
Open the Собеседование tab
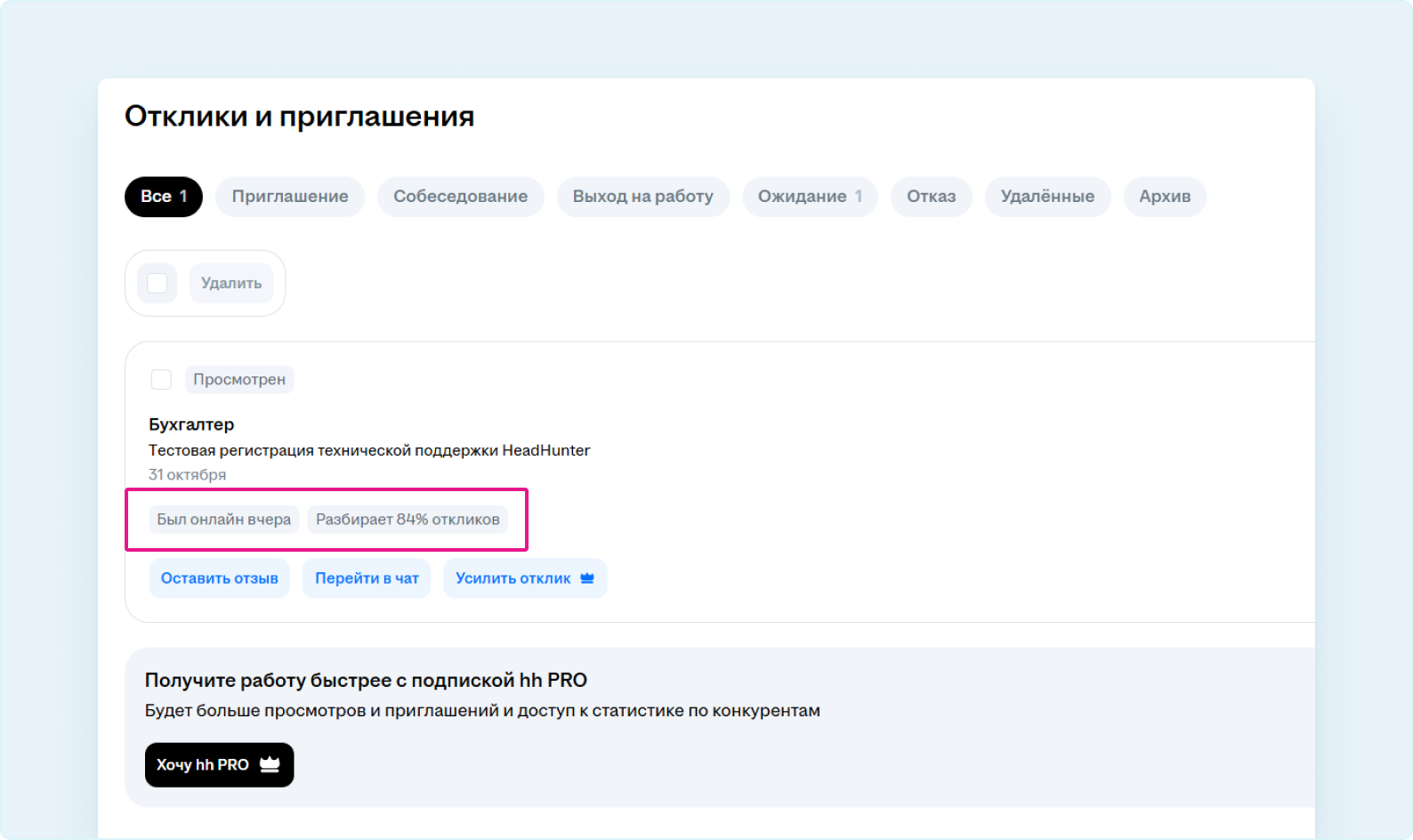tap(460, 197)
